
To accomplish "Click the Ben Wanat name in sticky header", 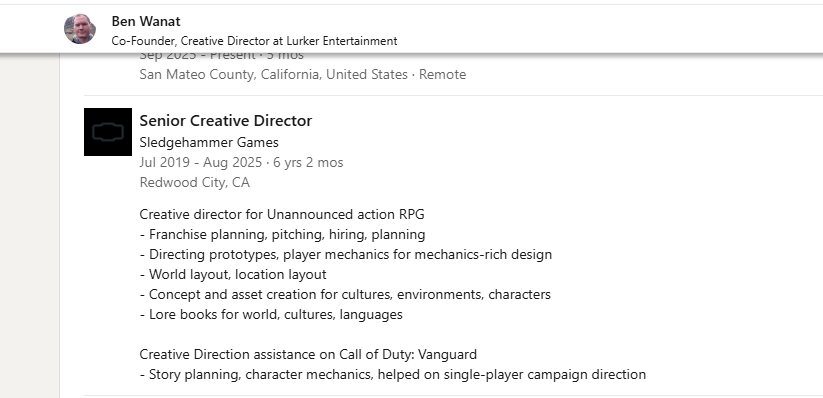I will [x=146, y=22].
